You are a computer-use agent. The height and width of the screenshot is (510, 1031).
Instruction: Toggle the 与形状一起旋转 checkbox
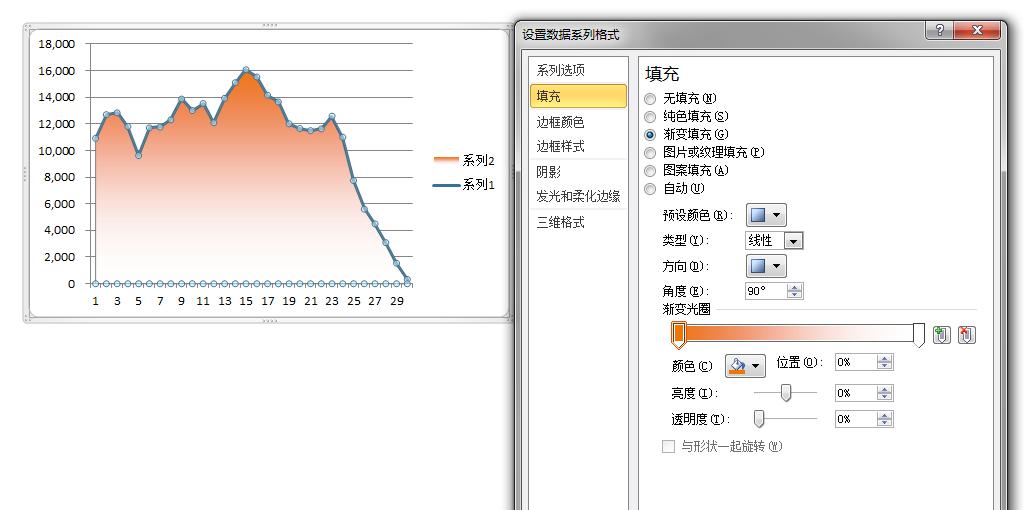coord(668,447)
